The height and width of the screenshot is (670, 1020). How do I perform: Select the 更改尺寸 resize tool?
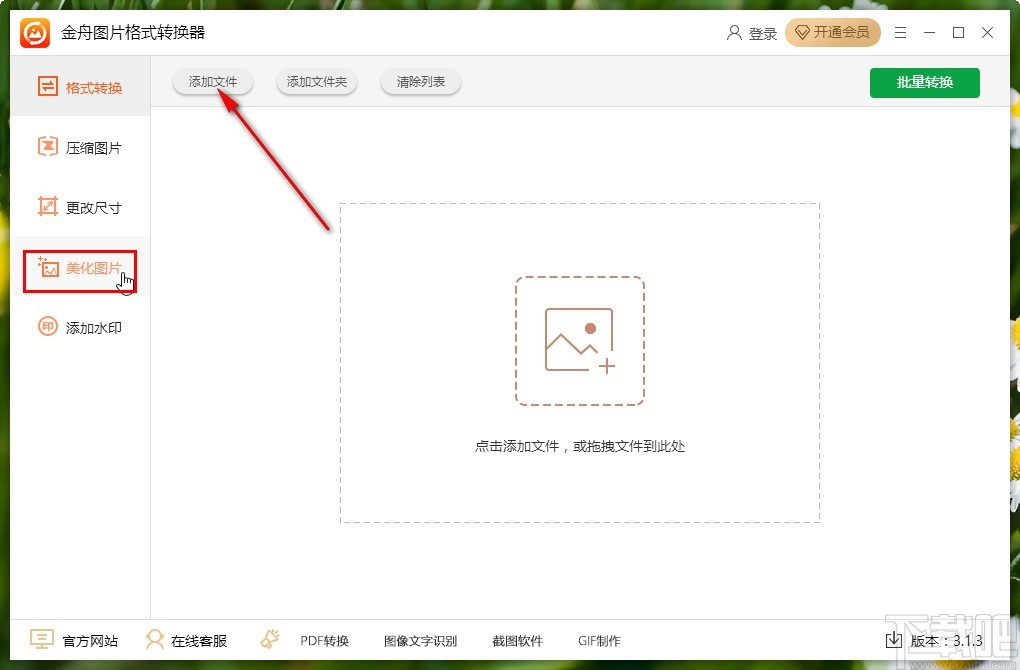point(78,207)
